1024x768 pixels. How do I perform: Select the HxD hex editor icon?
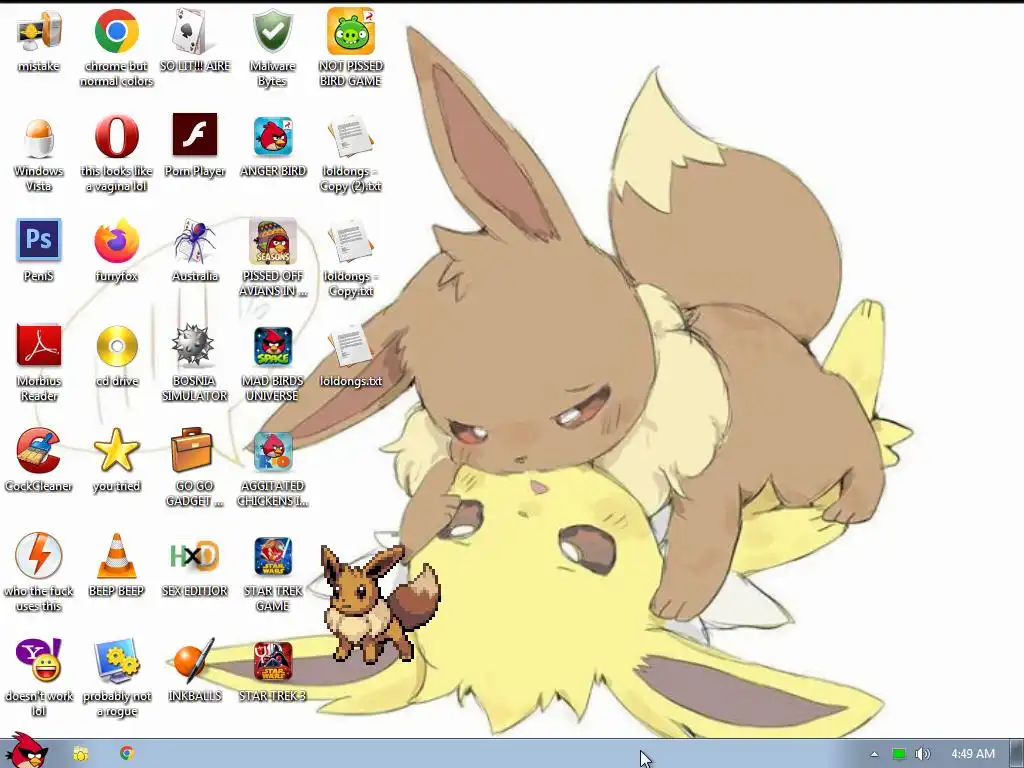tap(194, 556)
